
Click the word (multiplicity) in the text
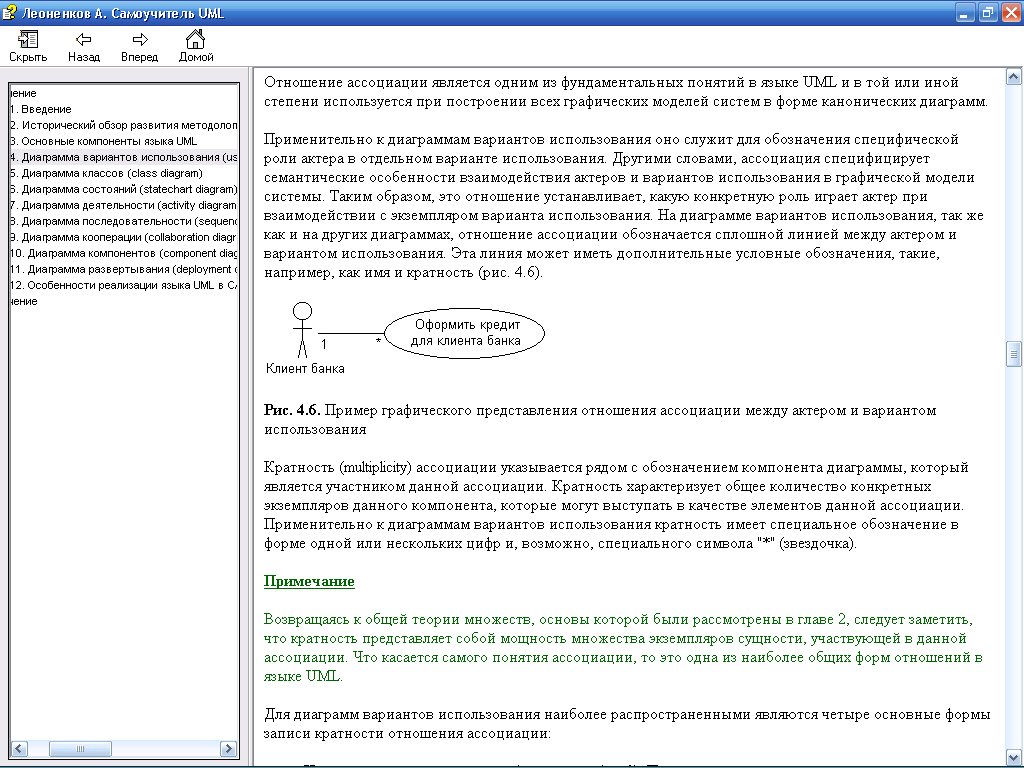(x=376, y=467)
